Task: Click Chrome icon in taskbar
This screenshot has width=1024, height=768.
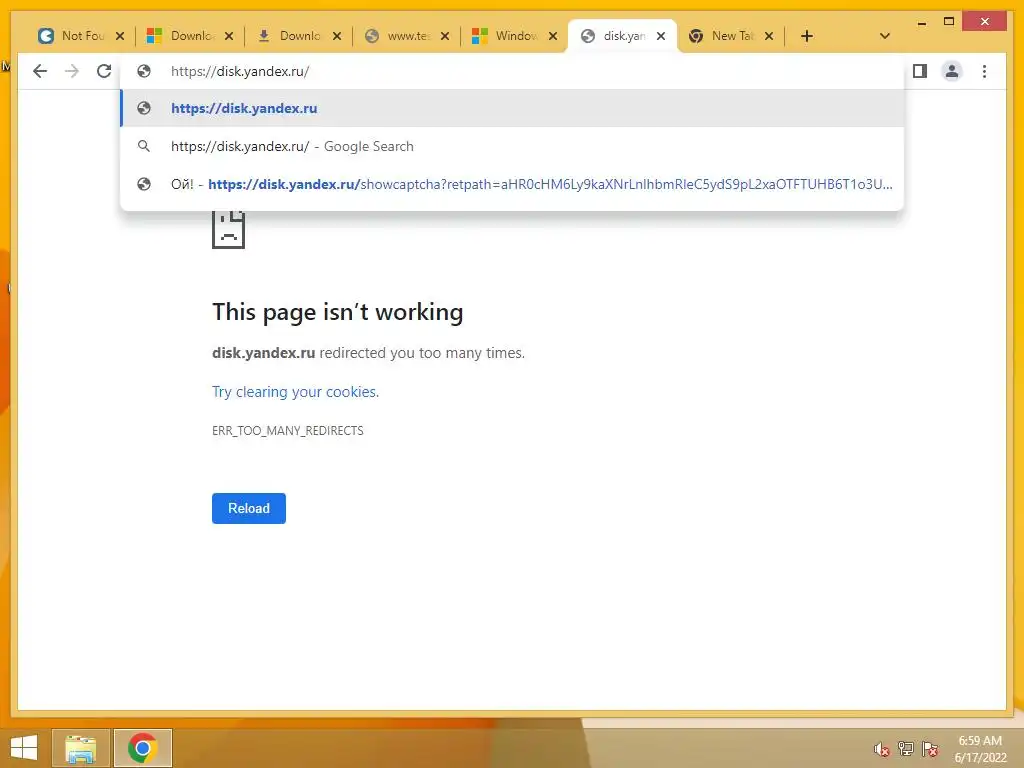Action: [x=142, y=748]
